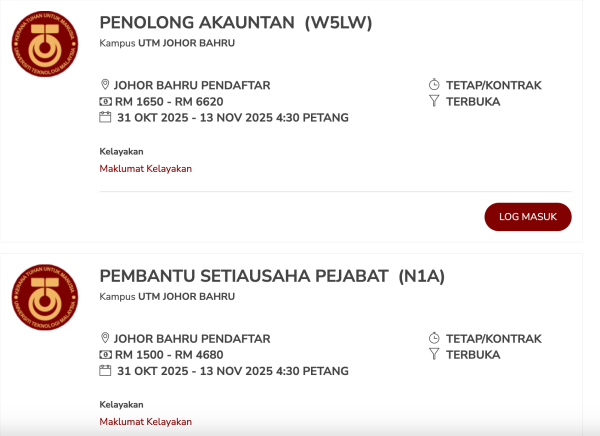Click the calendar icon in Pembantu Setiausaha Pejabat listing
Viewport: 600px width, 436px height.
[105, 371]
